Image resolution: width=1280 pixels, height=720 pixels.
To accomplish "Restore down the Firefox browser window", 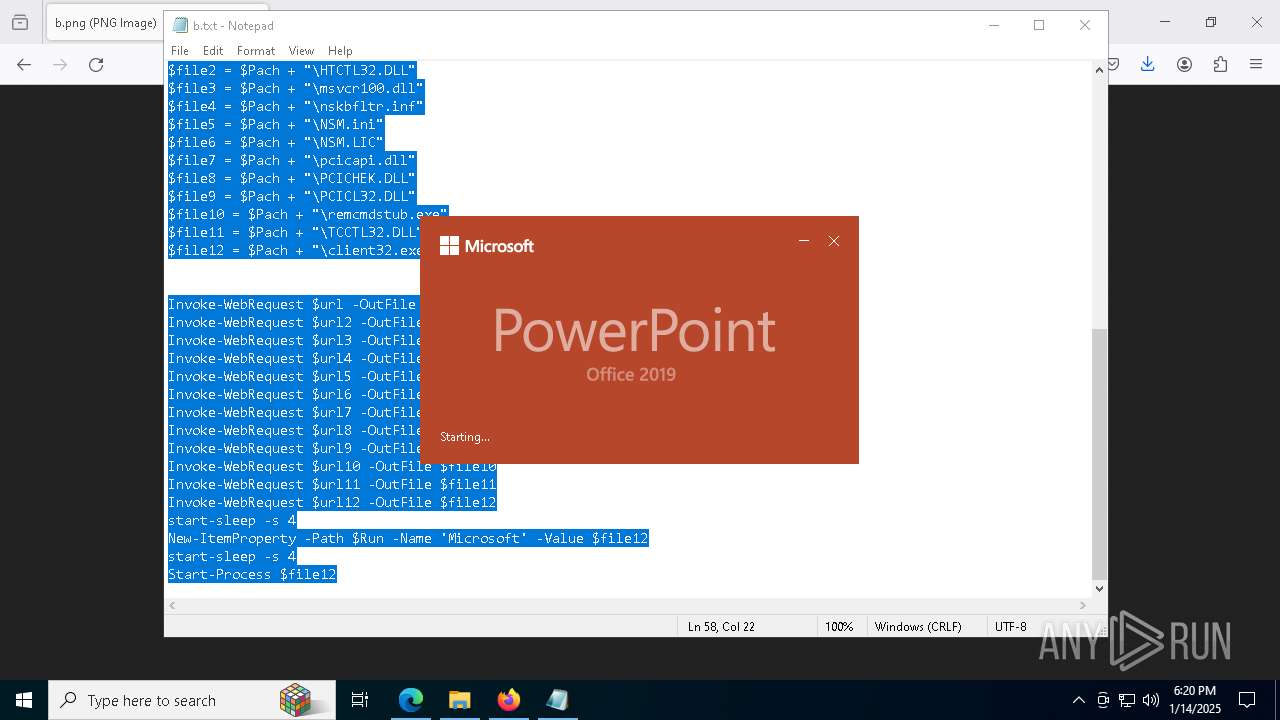I will tap(1210, 22).
